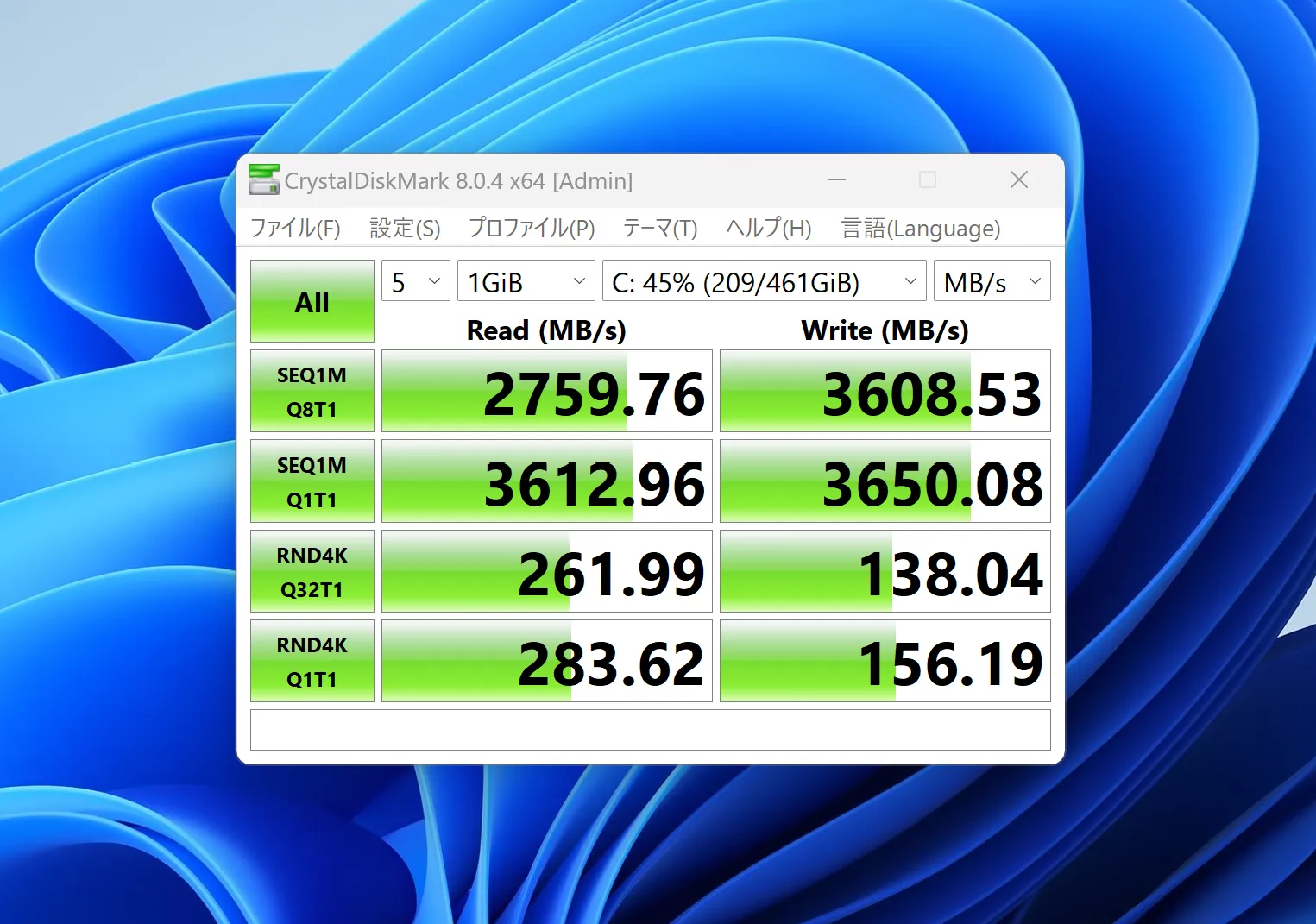Screen dimensions: 1316x924
Task: Expand the test count dropdown showing 5
Action: (416, 281)
